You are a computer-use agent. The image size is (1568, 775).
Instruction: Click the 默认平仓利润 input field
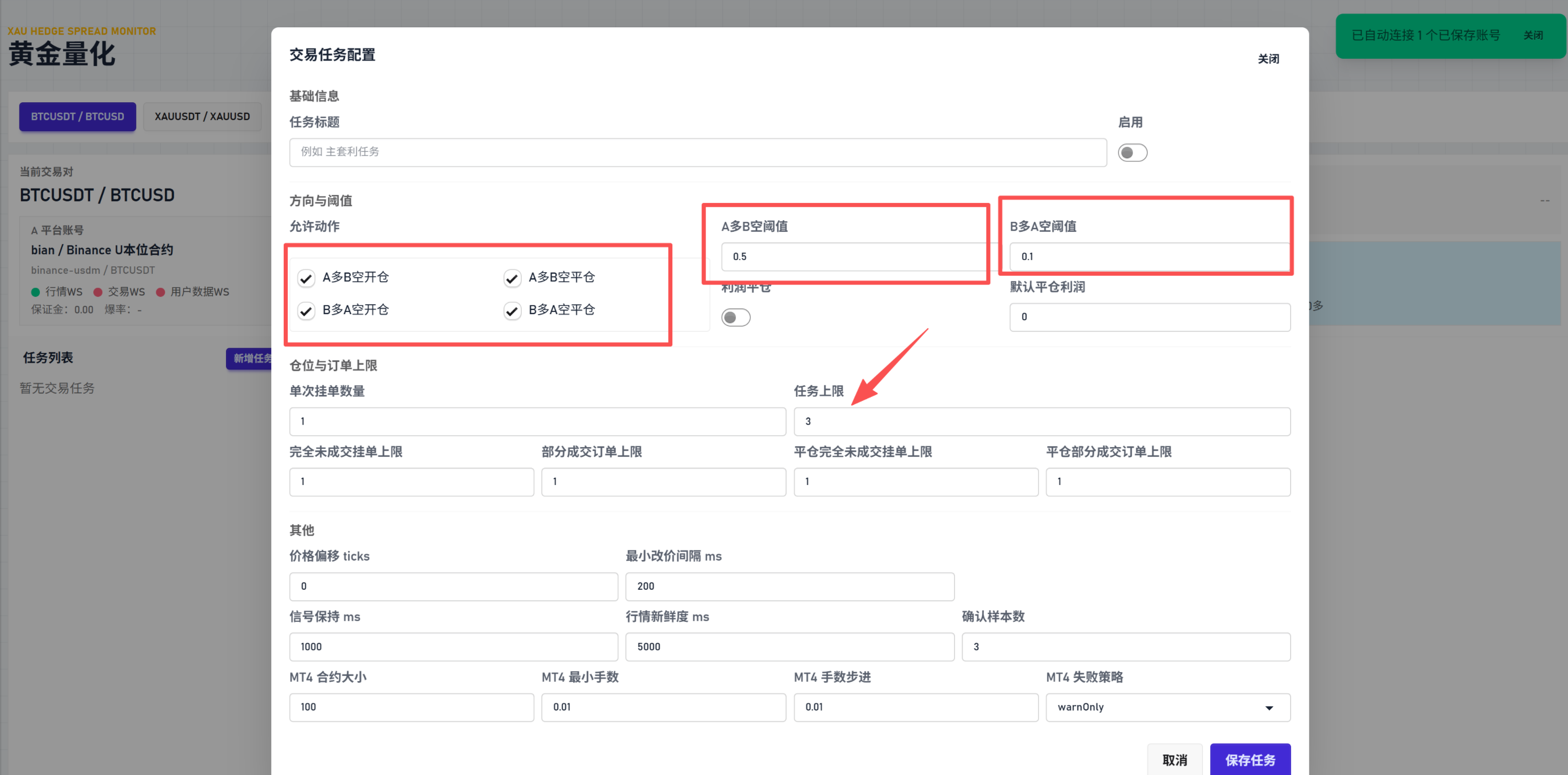coord(1149,317)
